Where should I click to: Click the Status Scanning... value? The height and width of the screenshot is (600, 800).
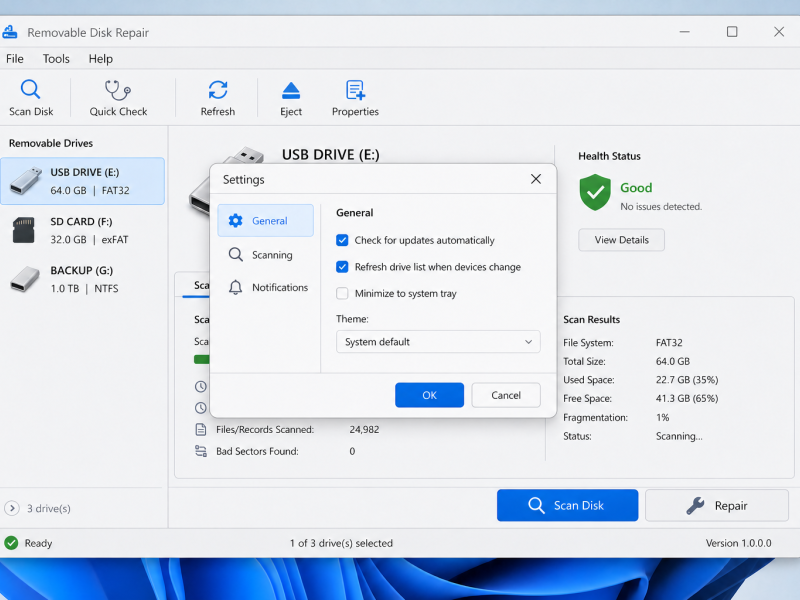tap(679, 436)
